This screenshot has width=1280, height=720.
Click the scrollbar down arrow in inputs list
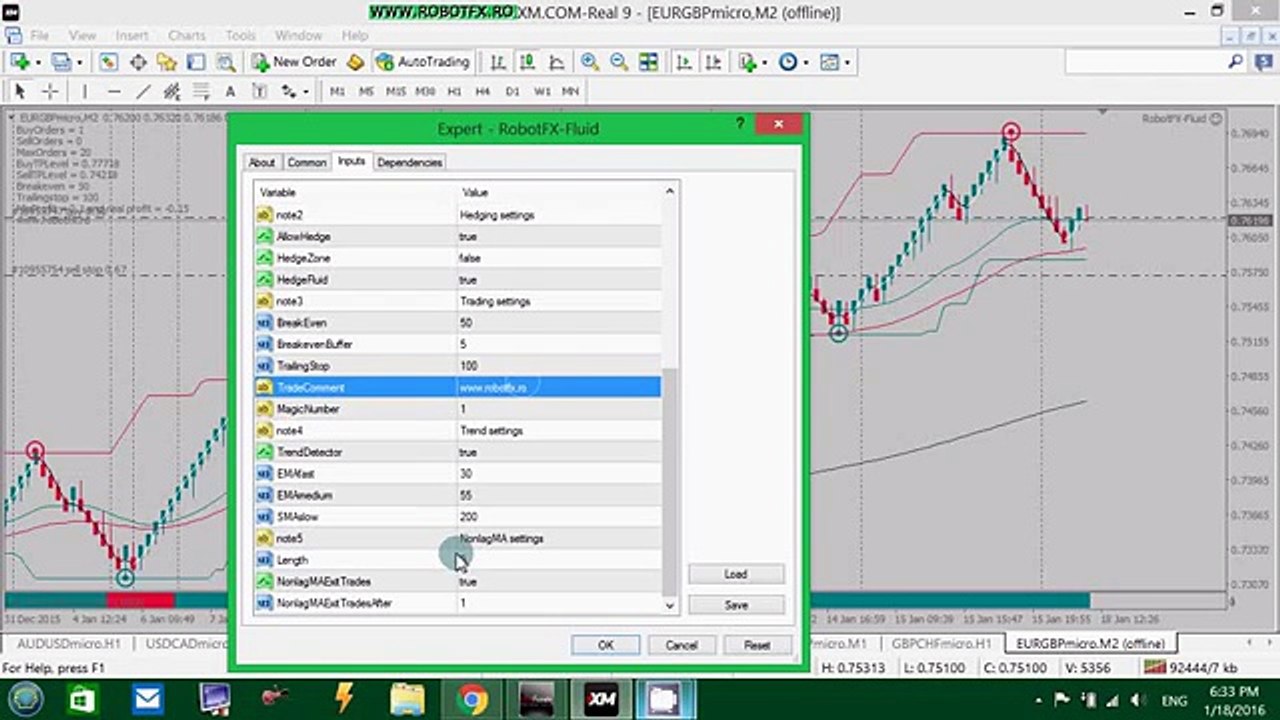tap(670, 605)
